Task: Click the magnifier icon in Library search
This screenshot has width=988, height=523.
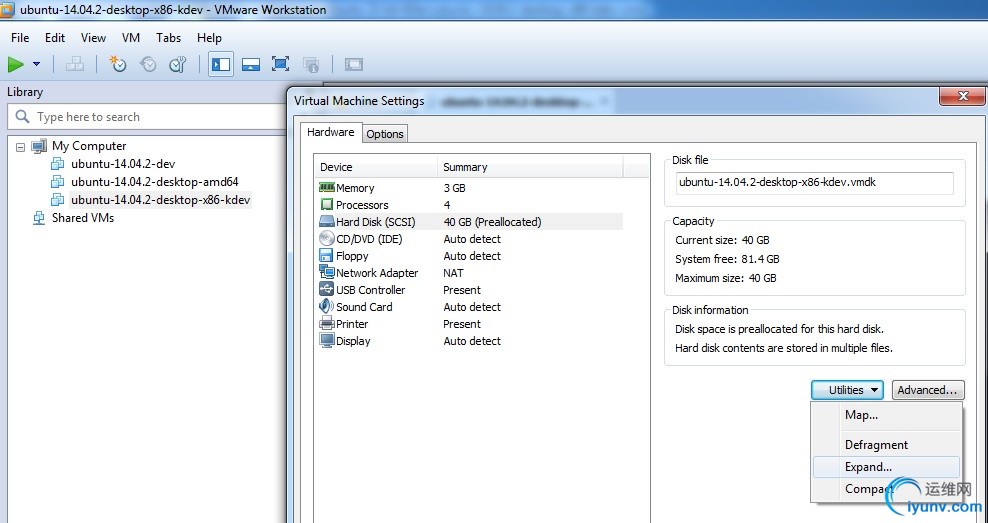Action: tap(22, 117)
